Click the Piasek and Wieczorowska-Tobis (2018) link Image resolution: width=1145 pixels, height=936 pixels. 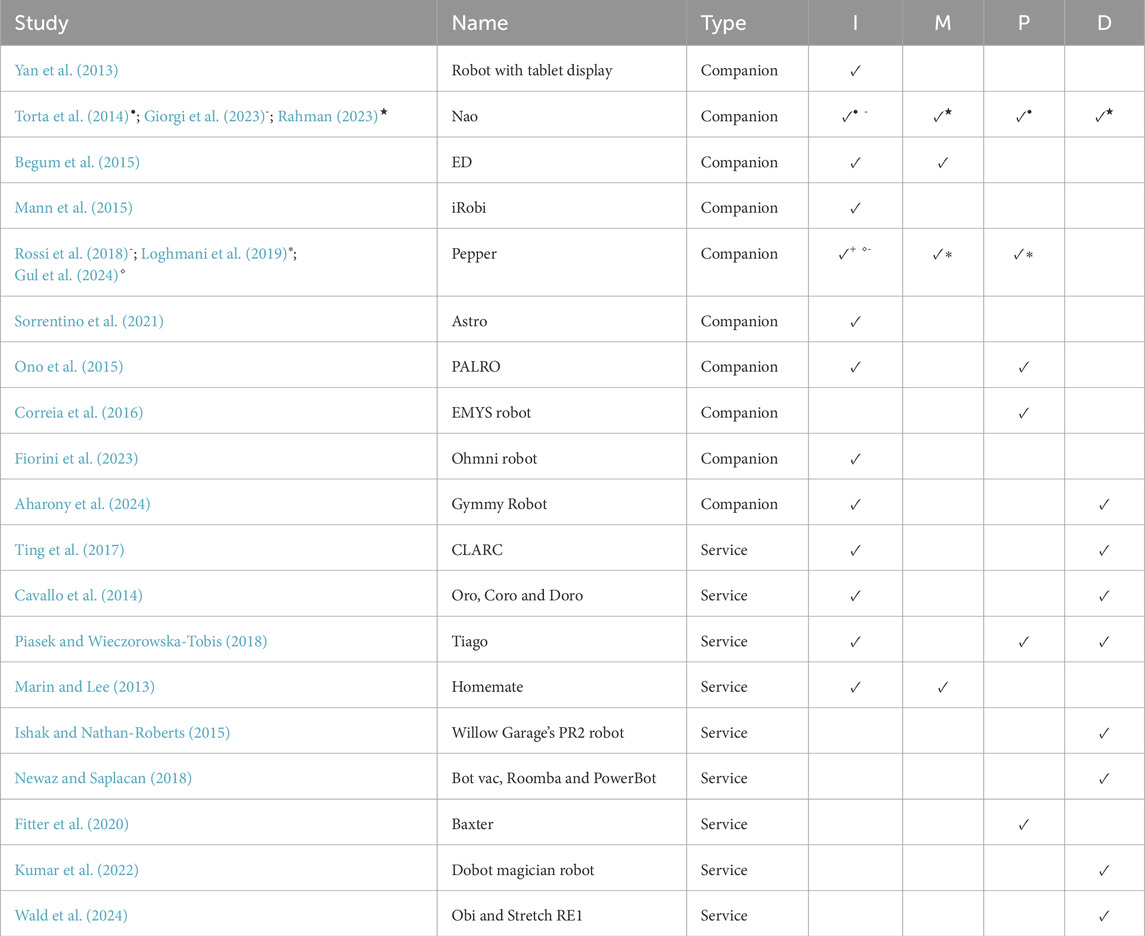(x=141, y=642)
